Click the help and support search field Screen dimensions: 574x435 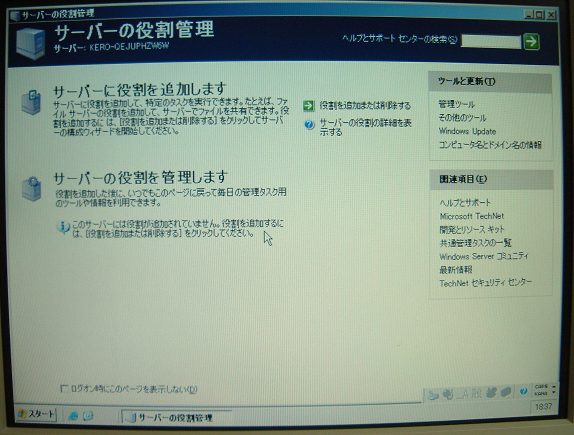coord(491,41)
